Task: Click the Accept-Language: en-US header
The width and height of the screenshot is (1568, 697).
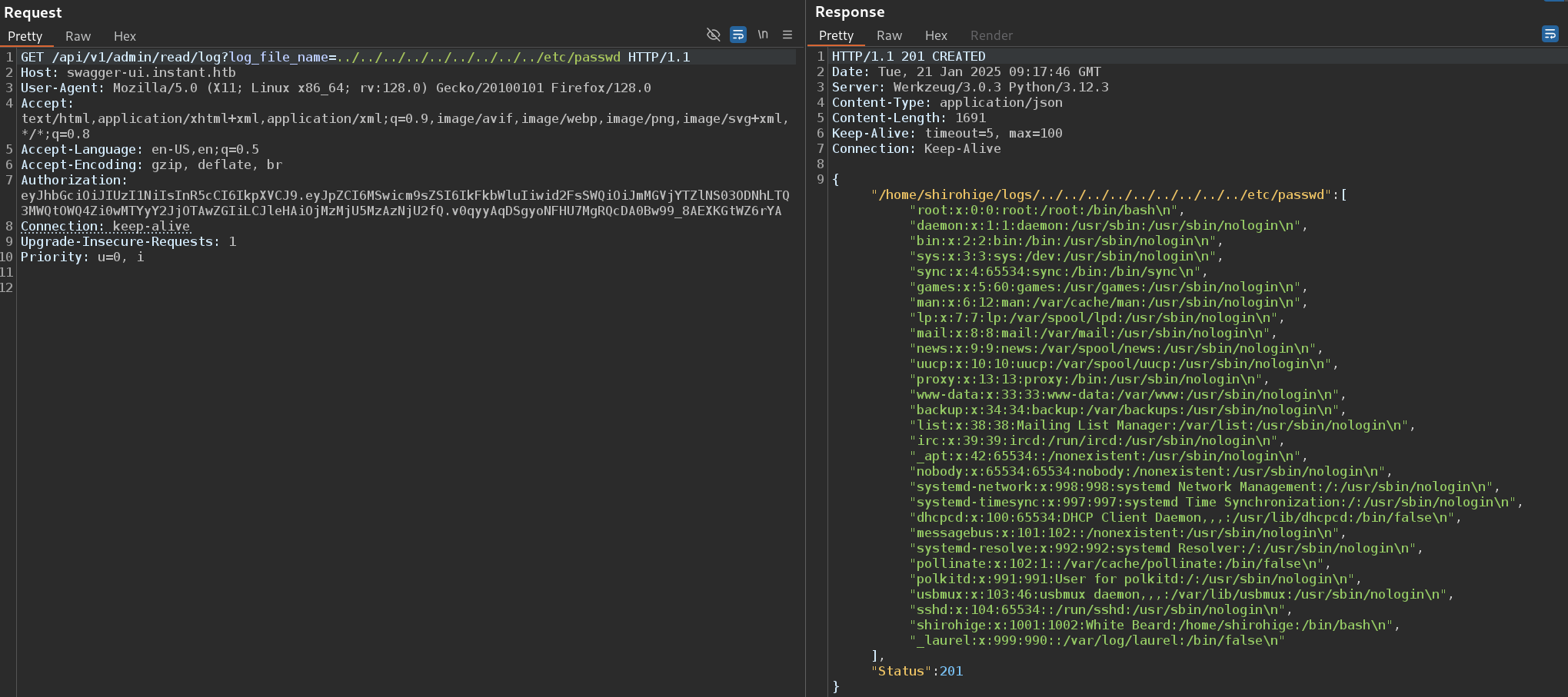Action: tap(140, 149)
